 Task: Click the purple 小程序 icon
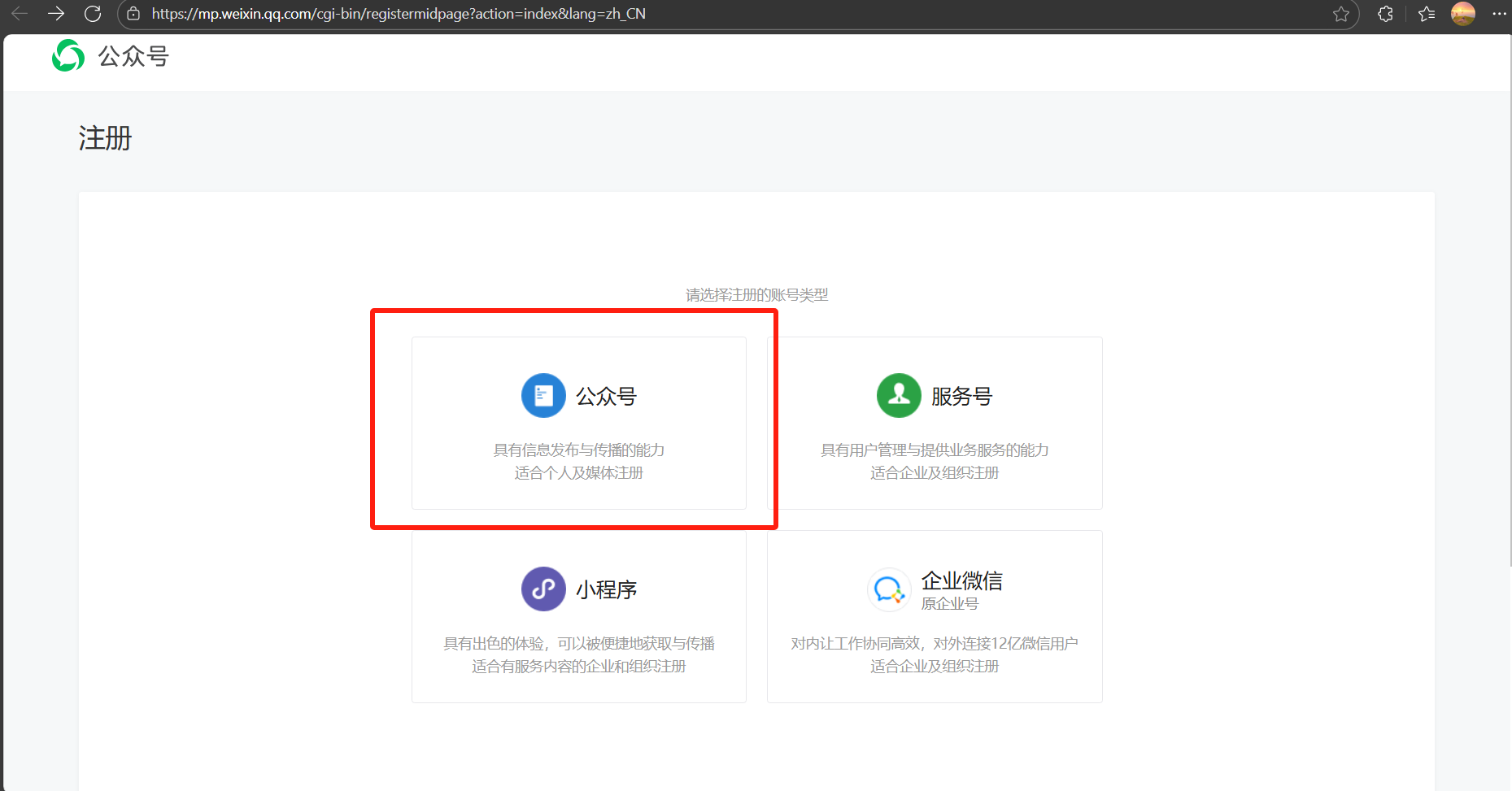pyautogui.click(x=543, y=589)
